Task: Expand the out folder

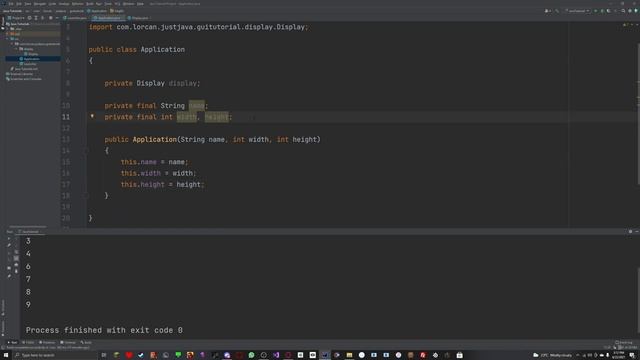Action: 8,34
